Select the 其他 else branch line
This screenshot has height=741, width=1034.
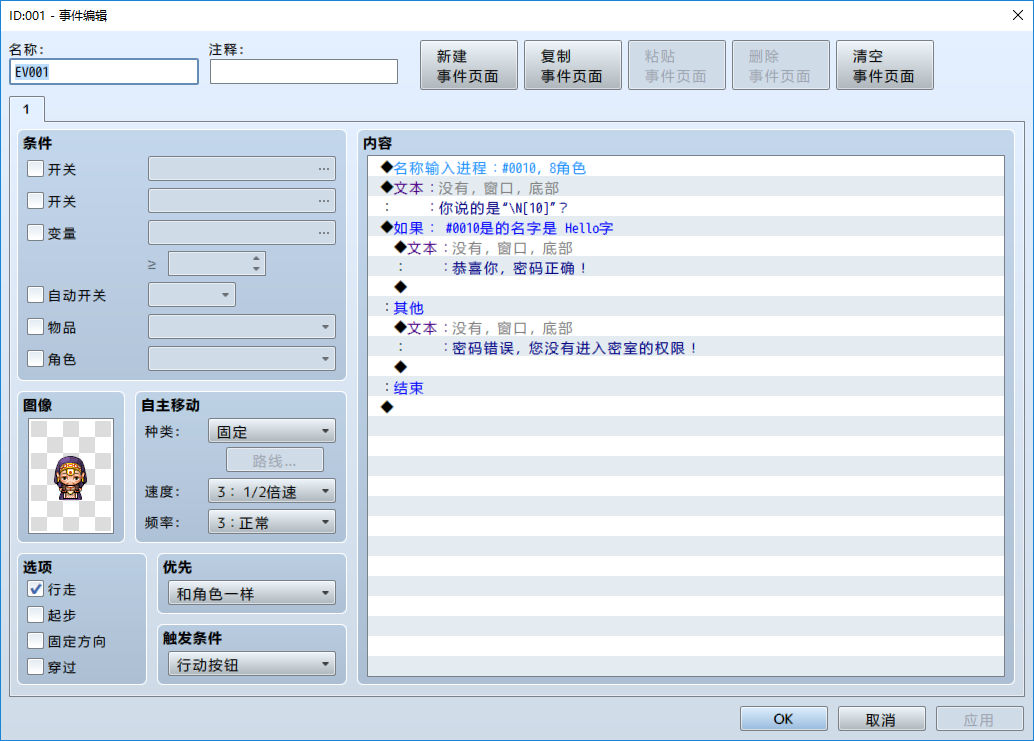point(686,308)
